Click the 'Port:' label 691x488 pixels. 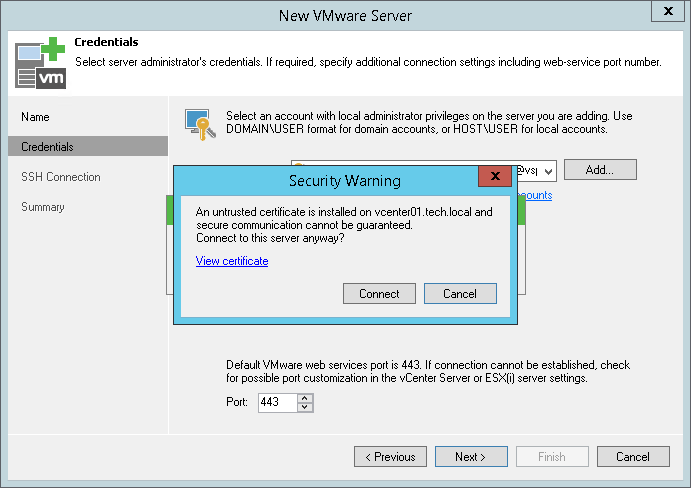[237, 402]
